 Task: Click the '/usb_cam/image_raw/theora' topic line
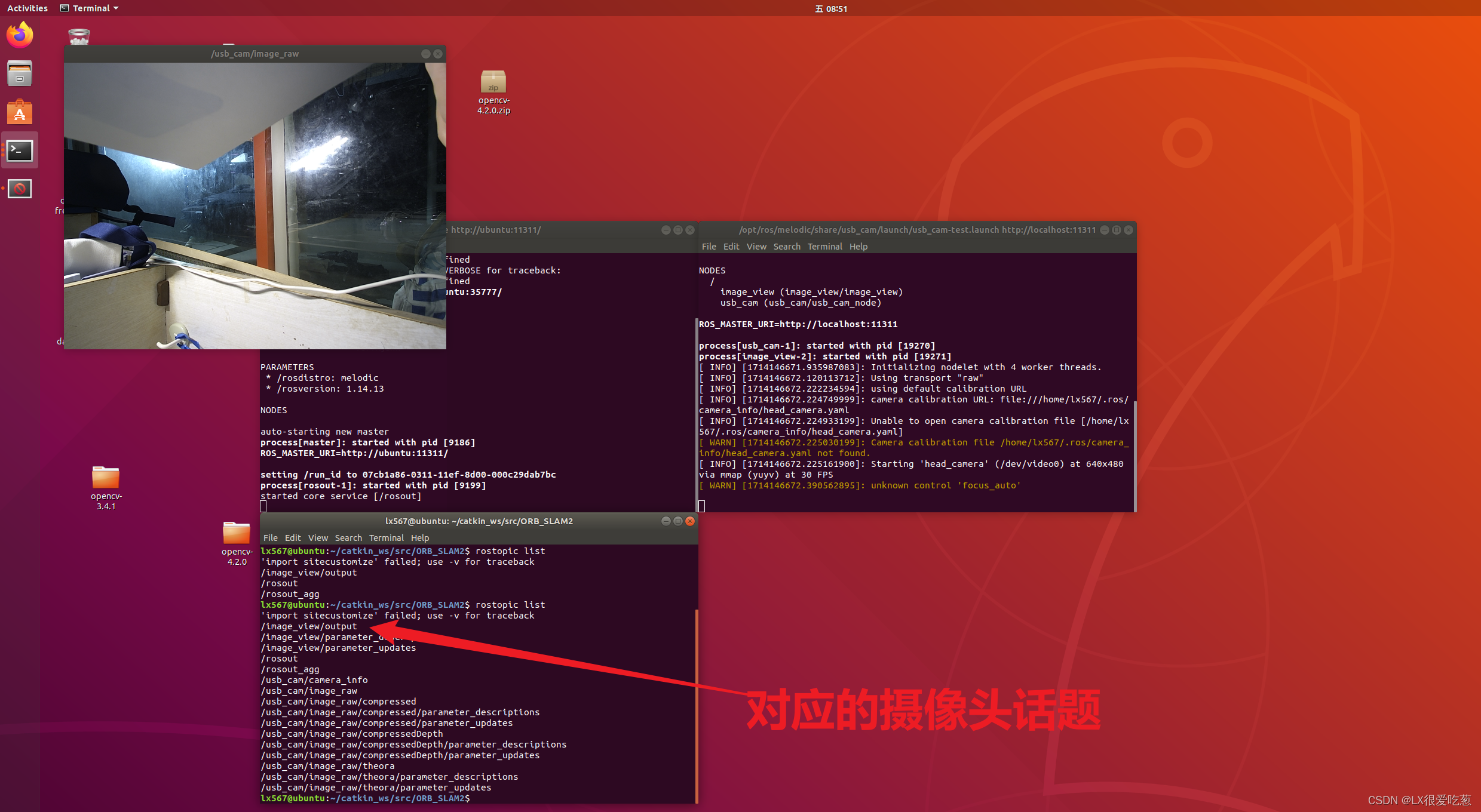pyautogui.click(x=327, y=766)
